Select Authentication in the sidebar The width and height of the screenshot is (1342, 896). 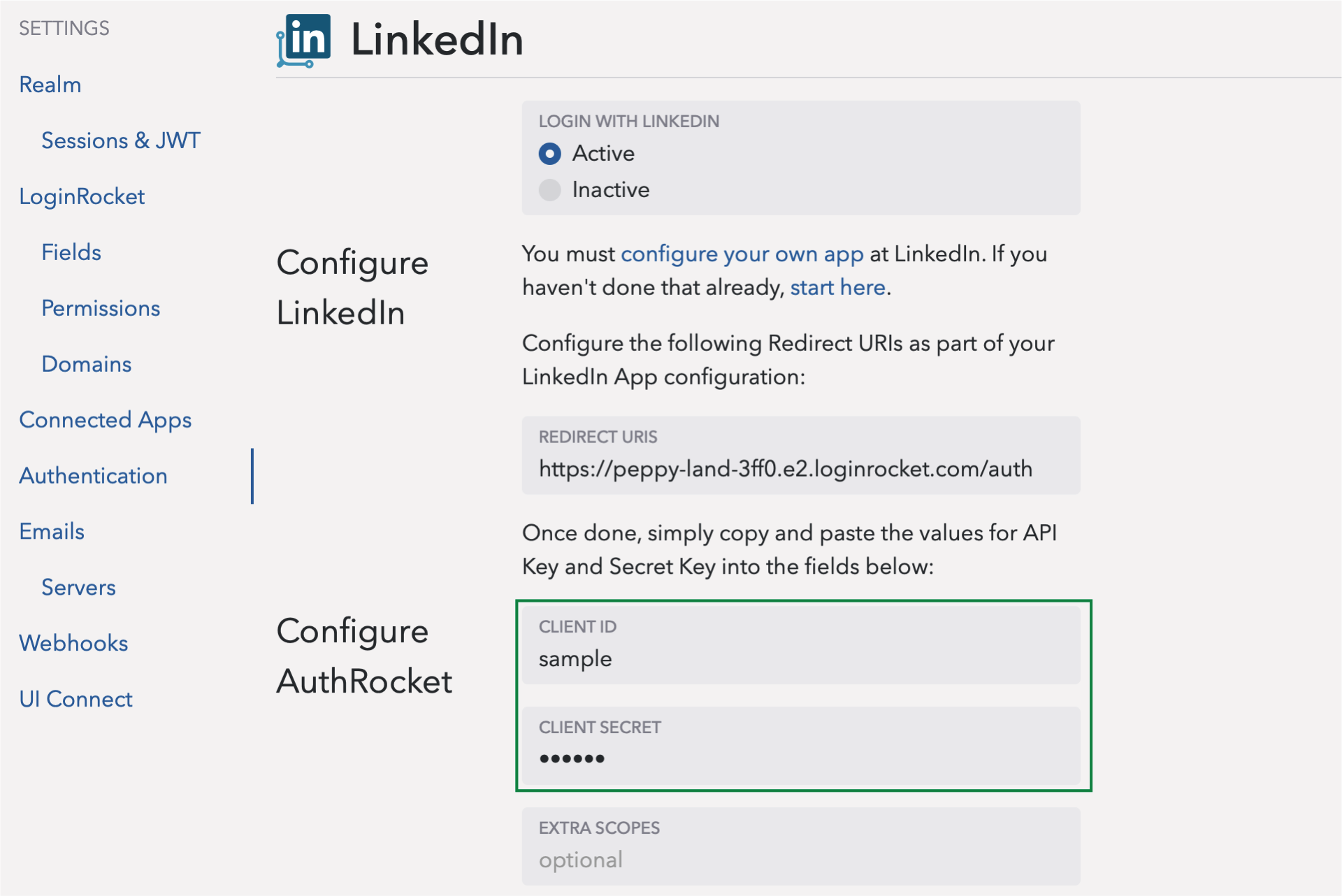[94, 476]
